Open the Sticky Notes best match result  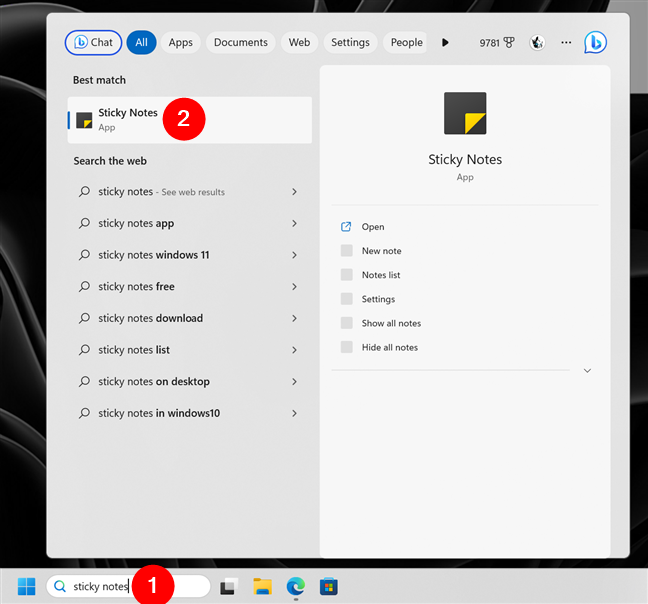point(128,119)
